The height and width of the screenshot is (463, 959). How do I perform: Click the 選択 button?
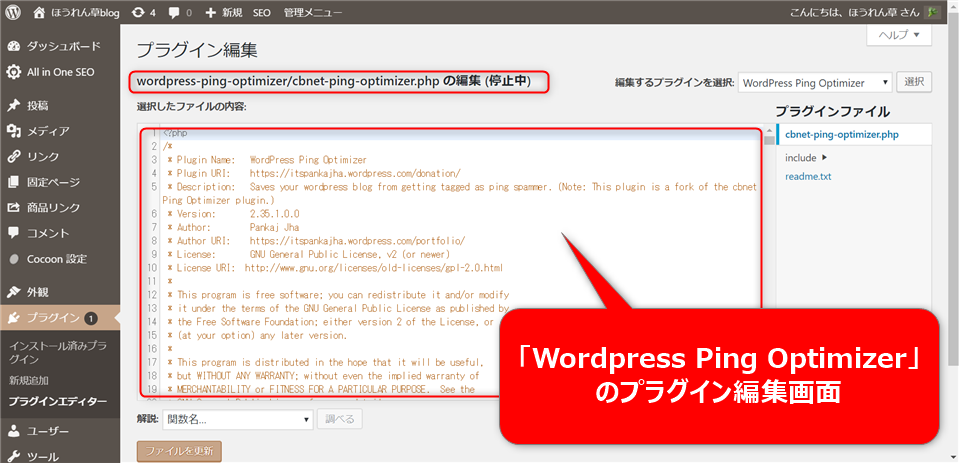click(x=914, y=82)
